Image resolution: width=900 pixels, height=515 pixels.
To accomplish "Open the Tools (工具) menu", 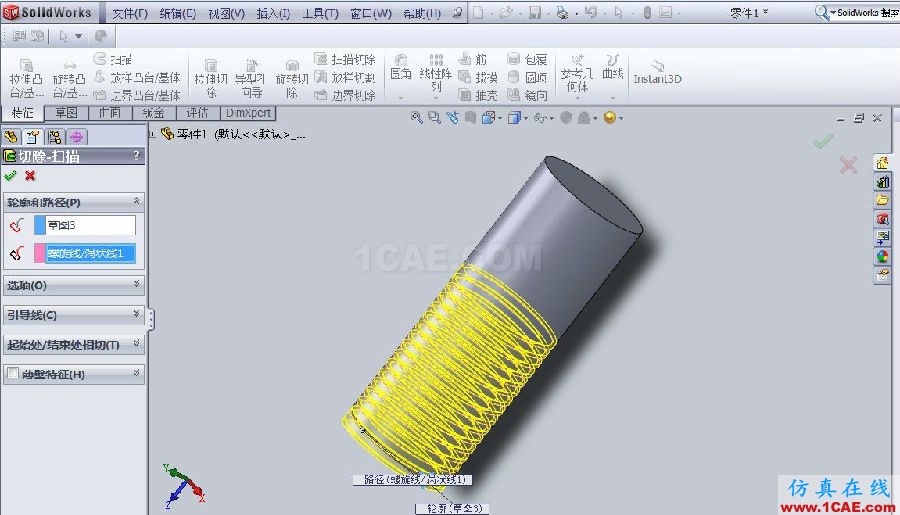I will point(320,13).
